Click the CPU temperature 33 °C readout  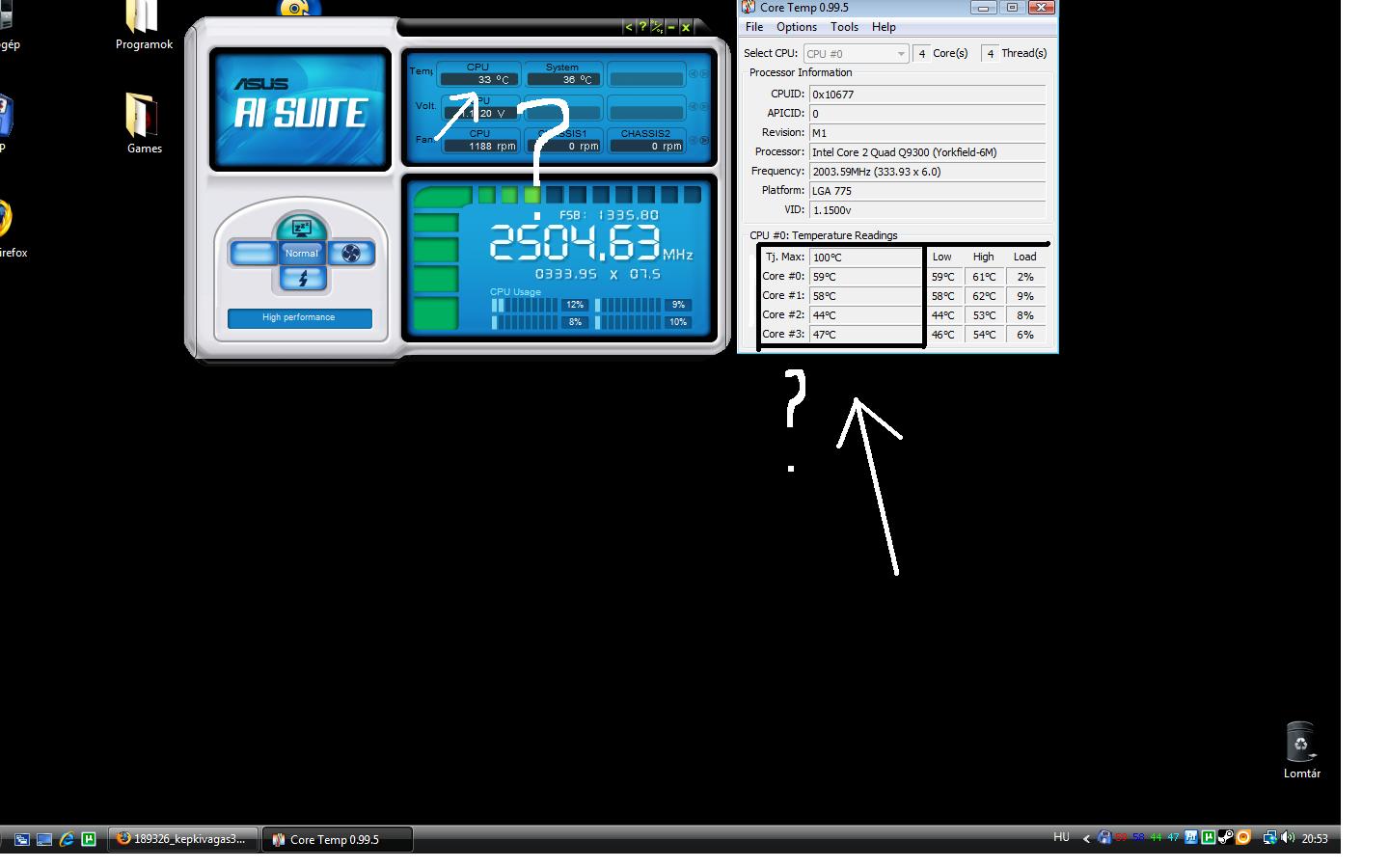(x=479, y=79)
